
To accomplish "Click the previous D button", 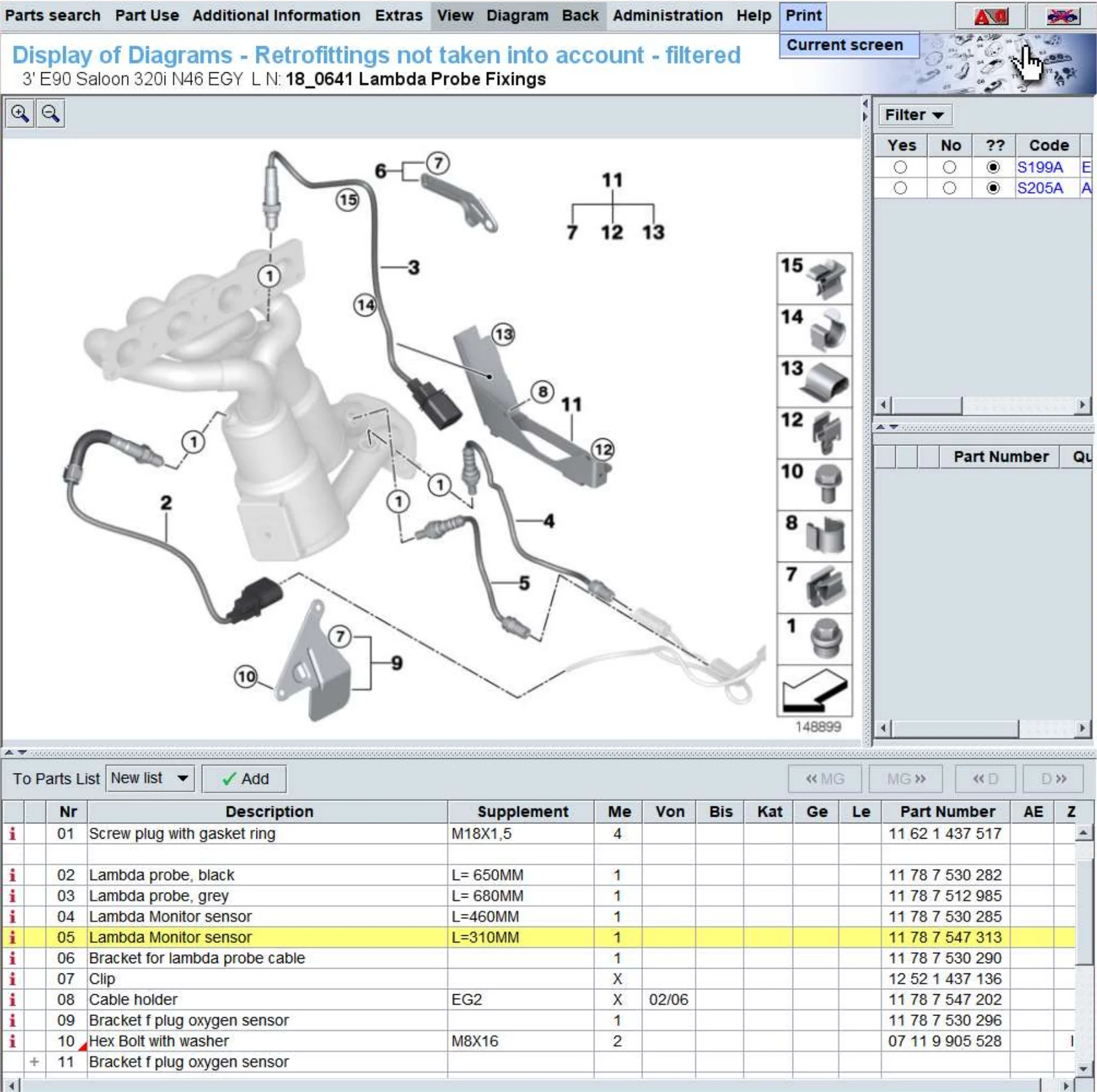I will tap(985, 779).
